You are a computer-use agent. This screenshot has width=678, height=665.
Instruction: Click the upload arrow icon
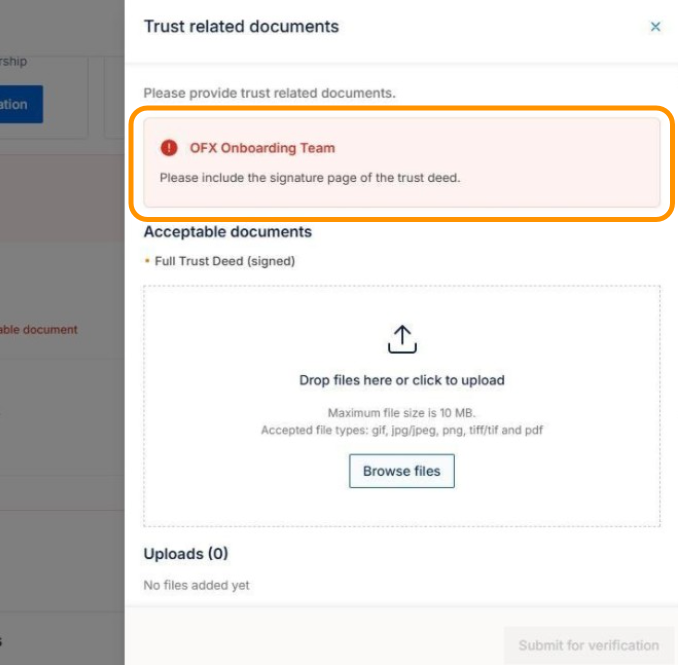pyautogui.click(x=402, y=339)
